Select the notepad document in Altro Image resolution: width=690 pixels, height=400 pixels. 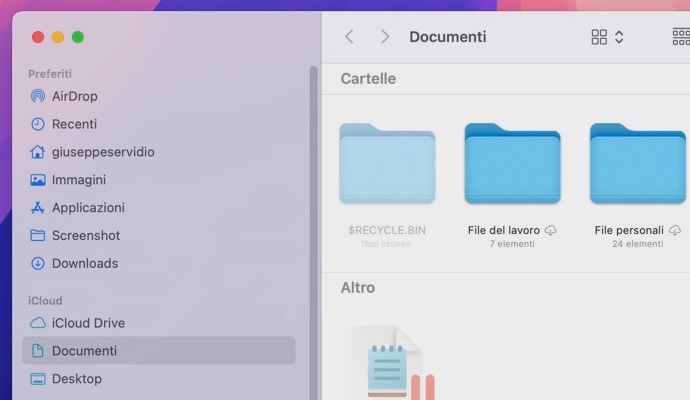click(393, 363)
